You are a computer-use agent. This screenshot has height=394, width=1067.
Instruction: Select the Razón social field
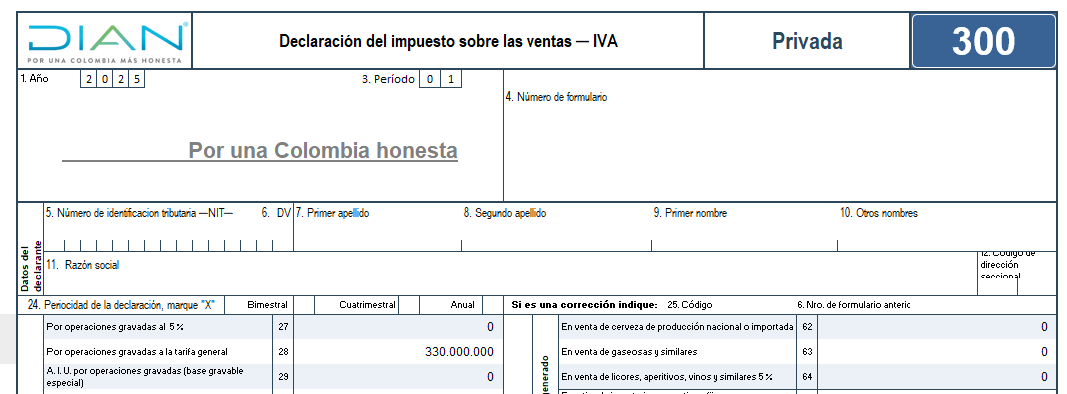[510, 273]
